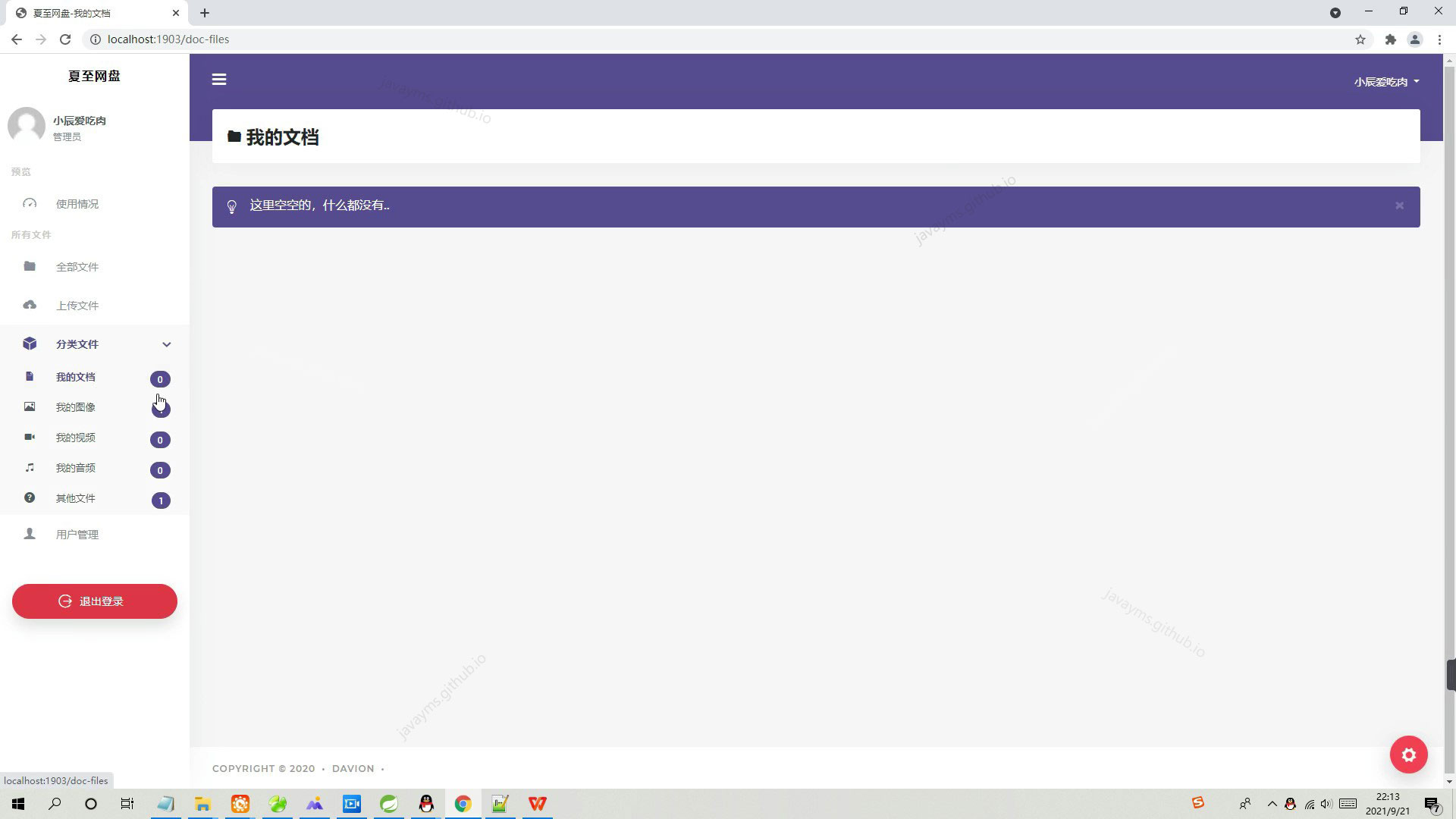Click the cloud upload icon for 上传文件
The image size is (1456, 819).
[x=30, y=305]
